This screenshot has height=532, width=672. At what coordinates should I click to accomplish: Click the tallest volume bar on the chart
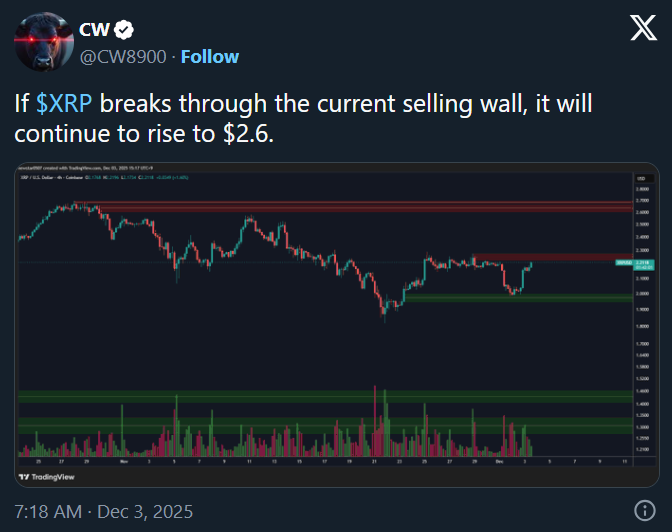[374, 420]
